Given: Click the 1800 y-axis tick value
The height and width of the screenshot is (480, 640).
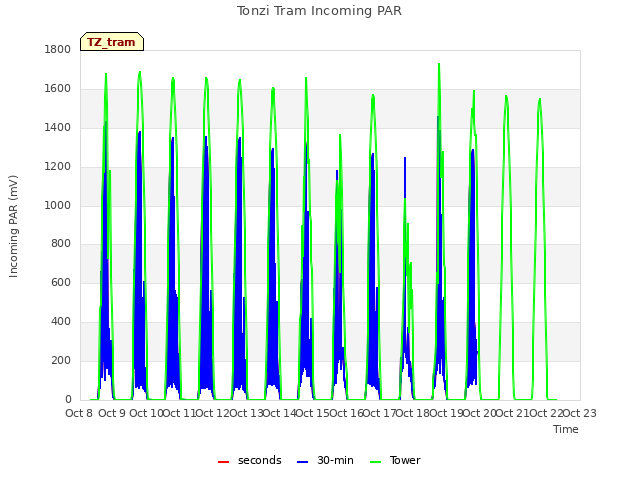Looking at the screenshot, I should (x=58, y=49).
